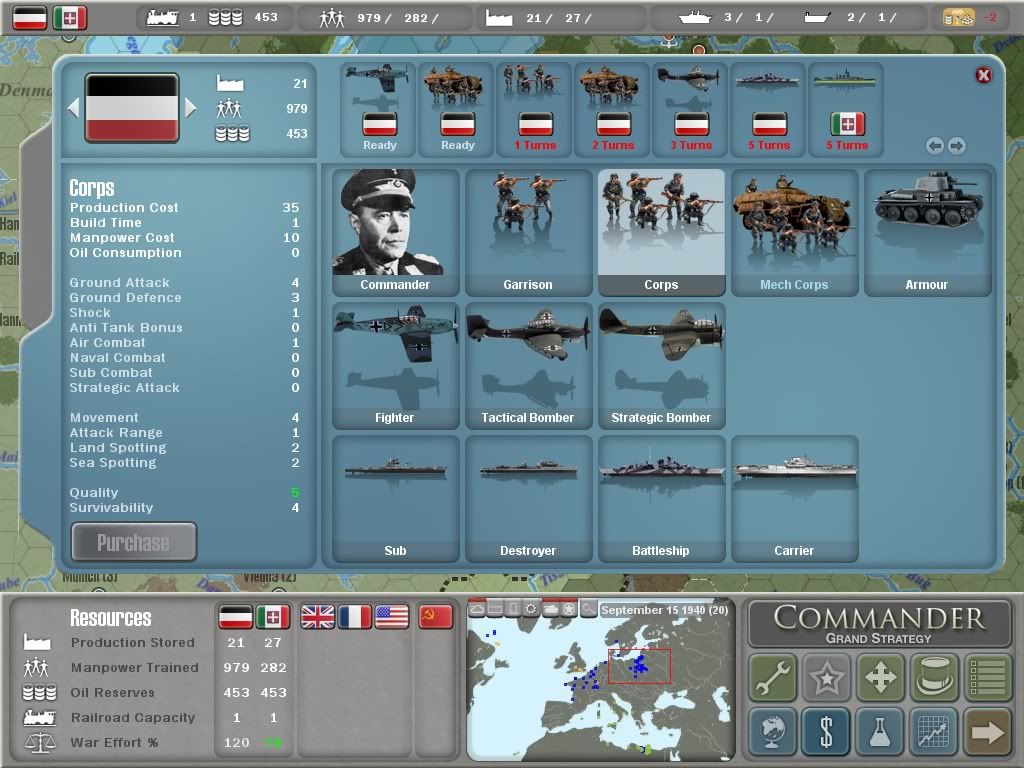Select the Corps infantry unit card
1024x768 pixels.
662,232
